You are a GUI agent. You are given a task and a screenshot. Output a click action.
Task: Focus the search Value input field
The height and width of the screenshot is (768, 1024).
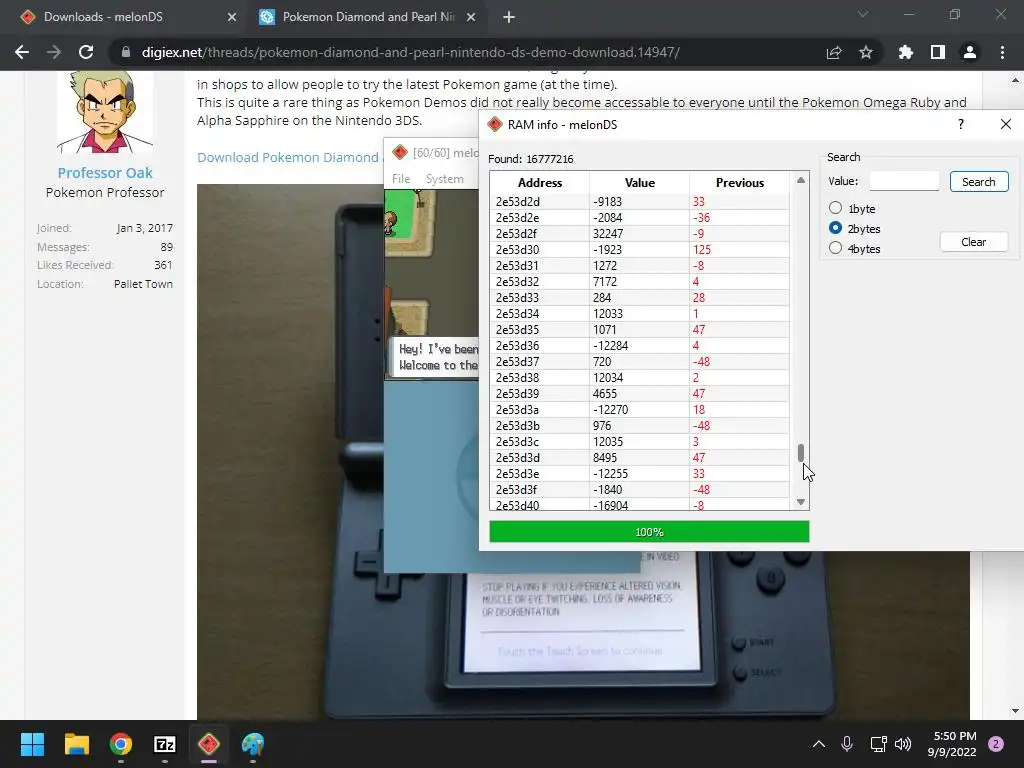[x=904, y=182]
